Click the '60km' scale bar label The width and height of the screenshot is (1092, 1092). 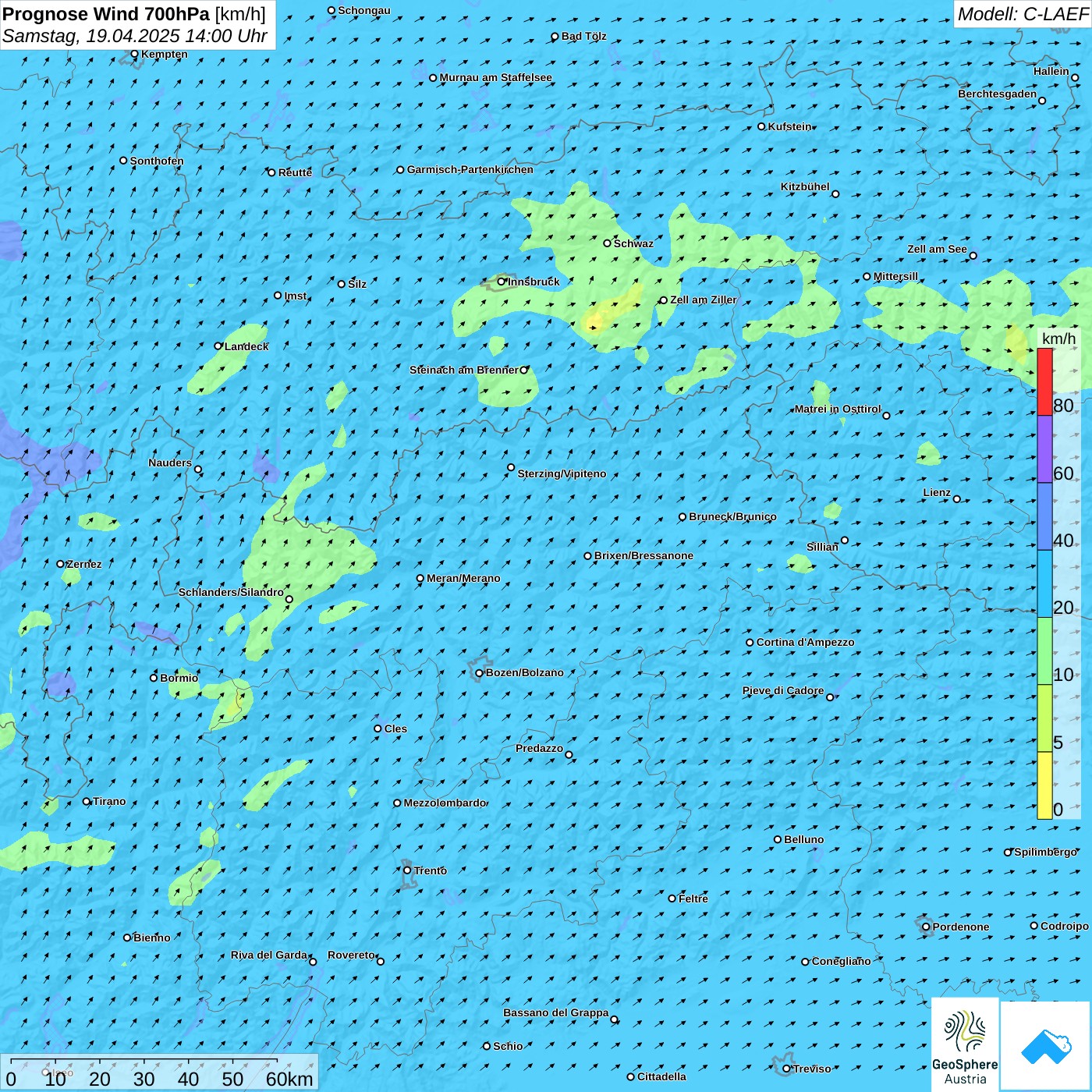289,1079
